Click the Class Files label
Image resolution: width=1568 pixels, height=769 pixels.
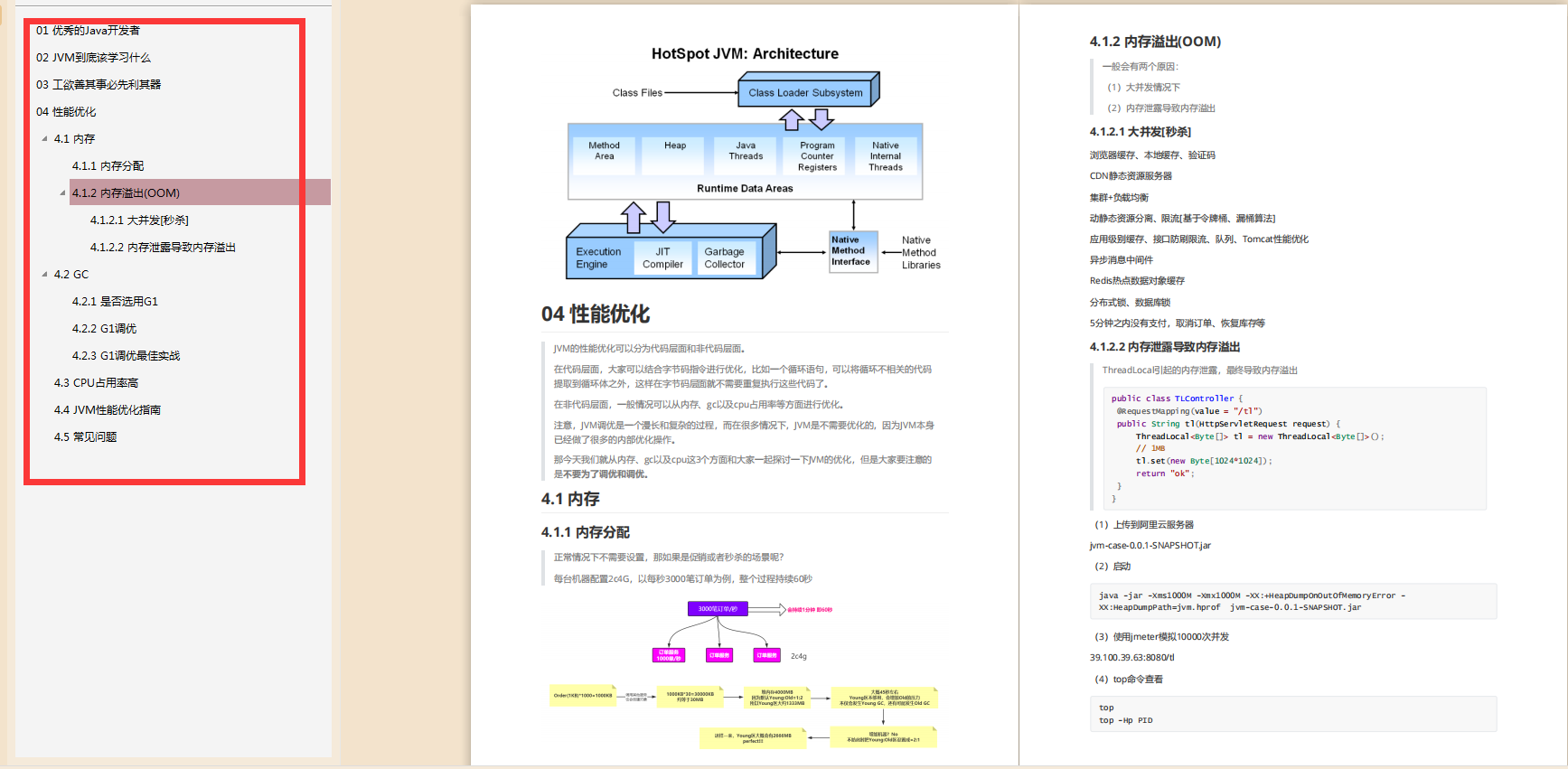pyautogui.click(x=637, y=92)
